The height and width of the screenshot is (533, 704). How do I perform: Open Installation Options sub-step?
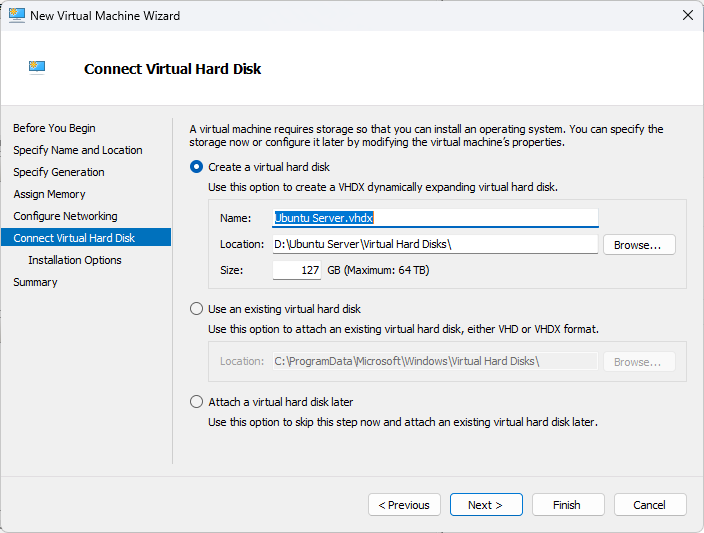click(x=75, y=260)
